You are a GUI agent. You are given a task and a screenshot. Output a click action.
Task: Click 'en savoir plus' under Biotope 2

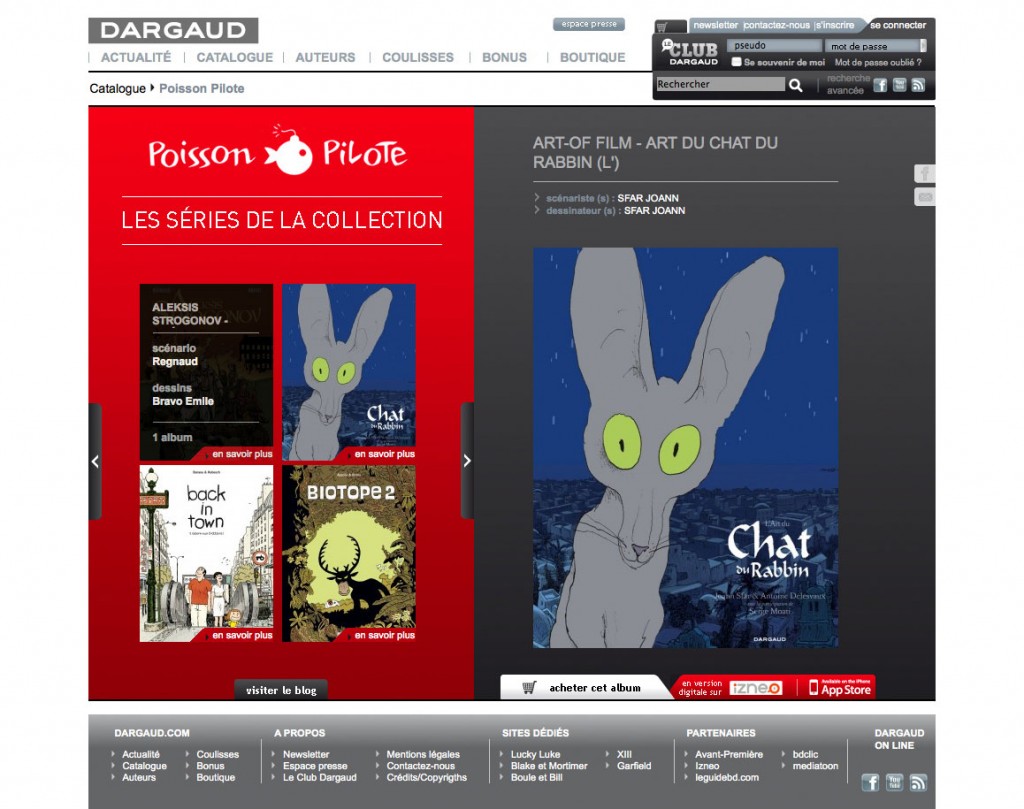[384, 635]
